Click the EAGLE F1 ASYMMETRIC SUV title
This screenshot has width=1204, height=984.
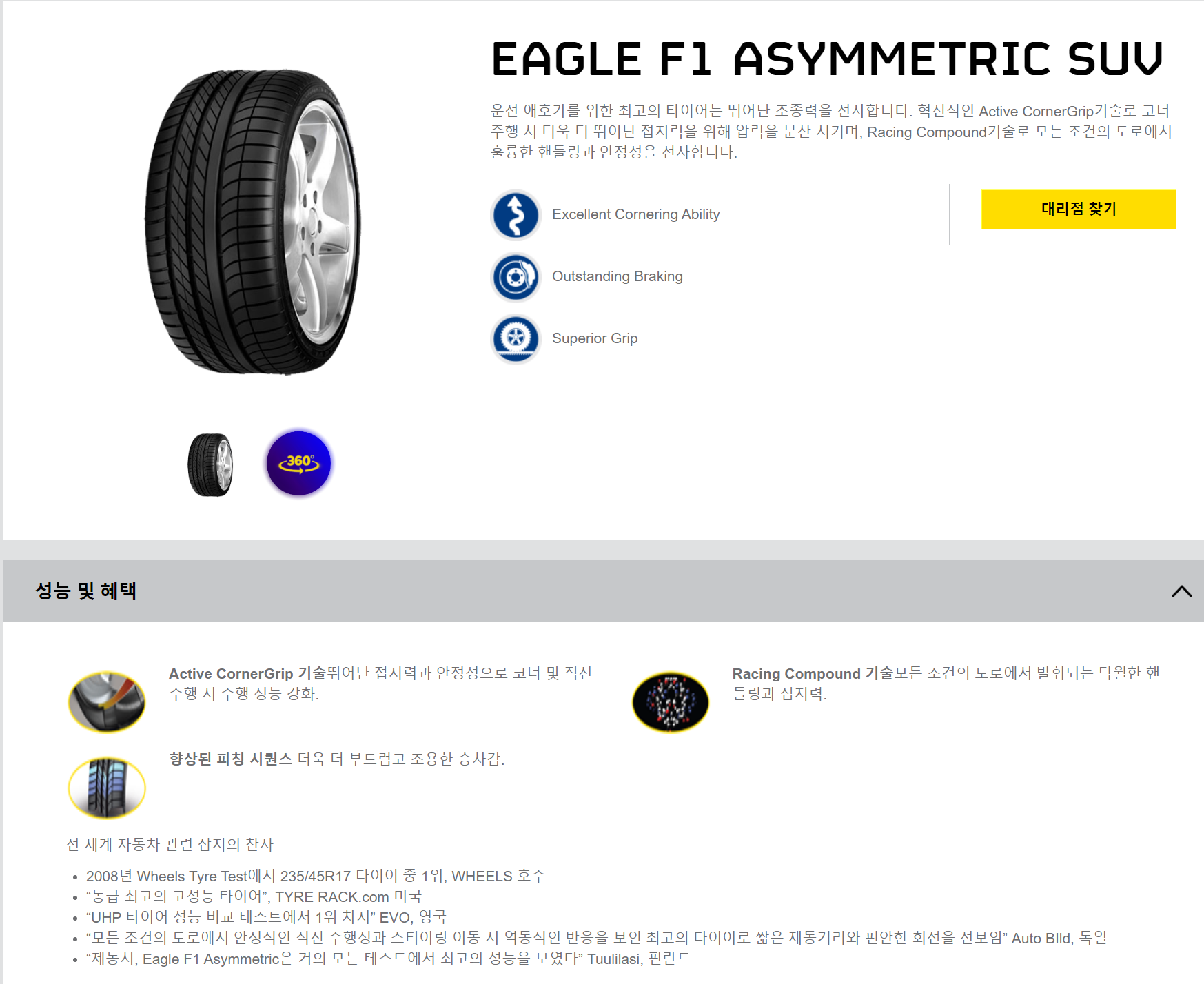[827, 59]
